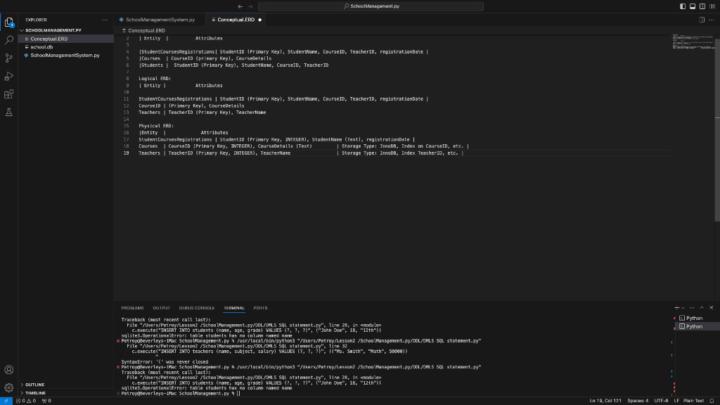Open Run and Debug view
The image size is (720, 405).
(x=9, y=76)
